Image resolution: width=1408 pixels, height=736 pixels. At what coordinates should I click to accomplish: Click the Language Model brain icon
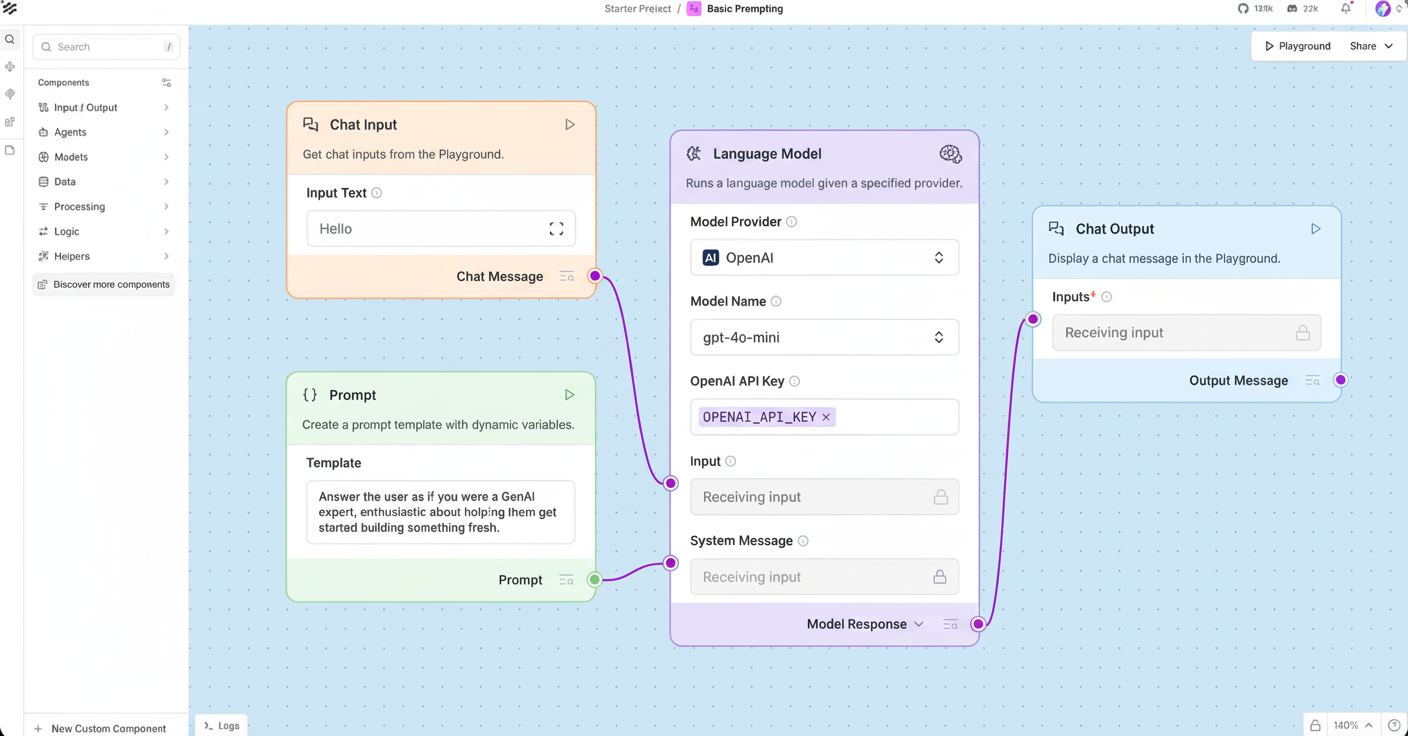(x=950, y=154)
